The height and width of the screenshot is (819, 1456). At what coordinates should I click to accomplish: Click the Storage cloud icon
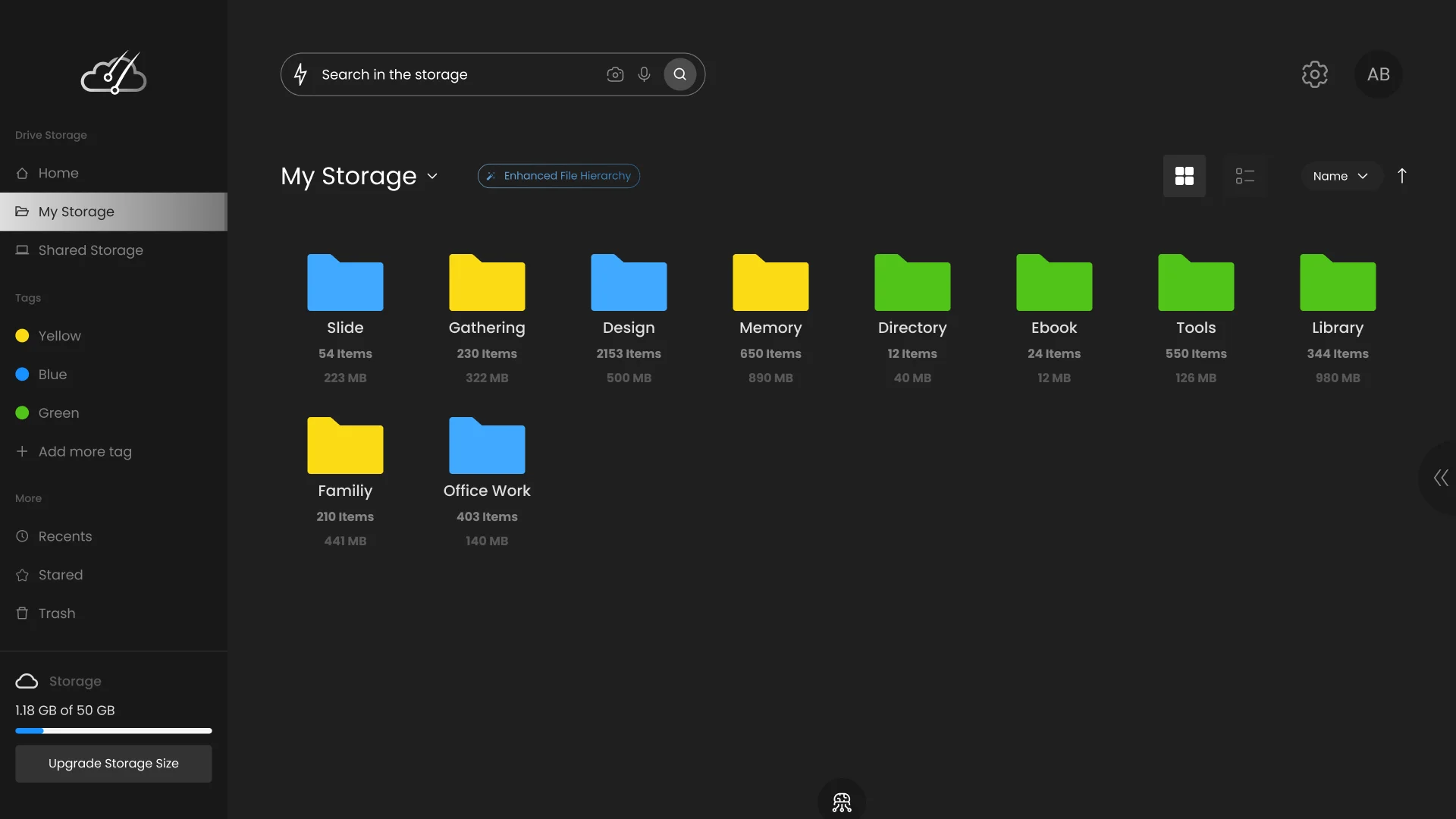coord(27,681)
